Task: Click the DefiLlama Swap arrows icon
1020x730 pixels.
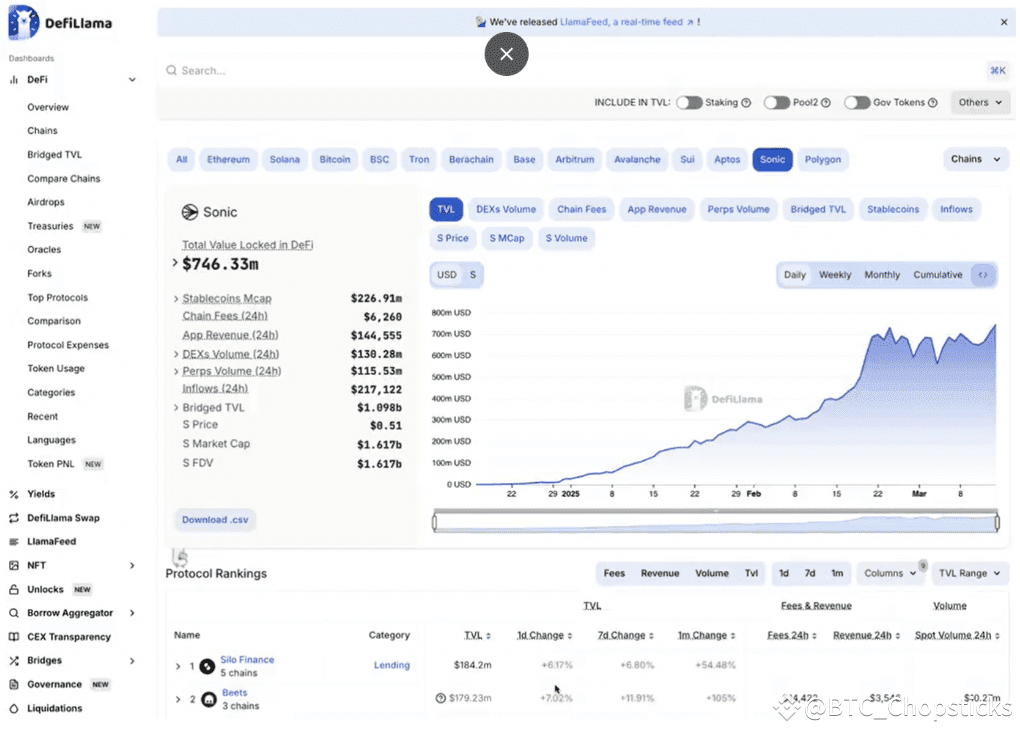Action: (14, 518)
